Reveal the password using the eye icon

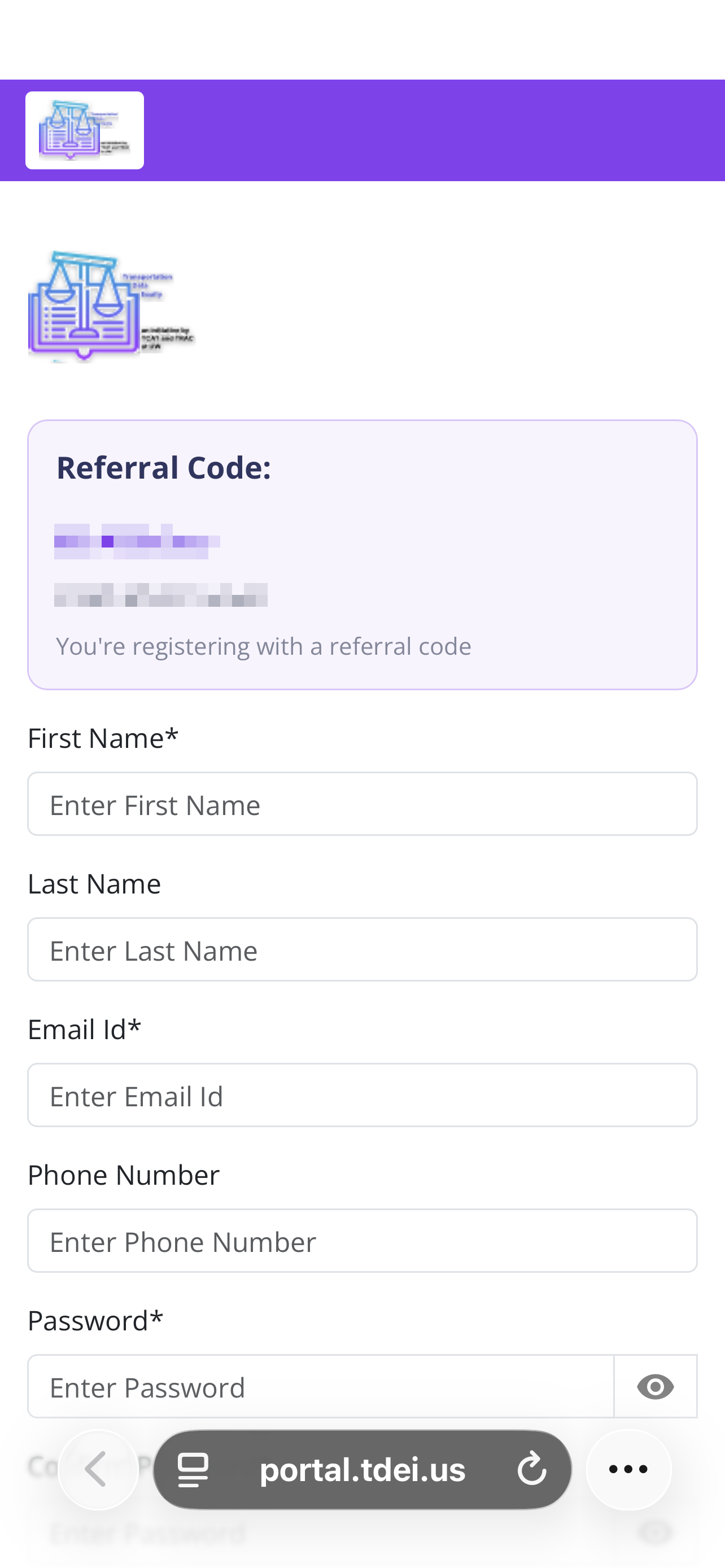(x=656, y=1386)
